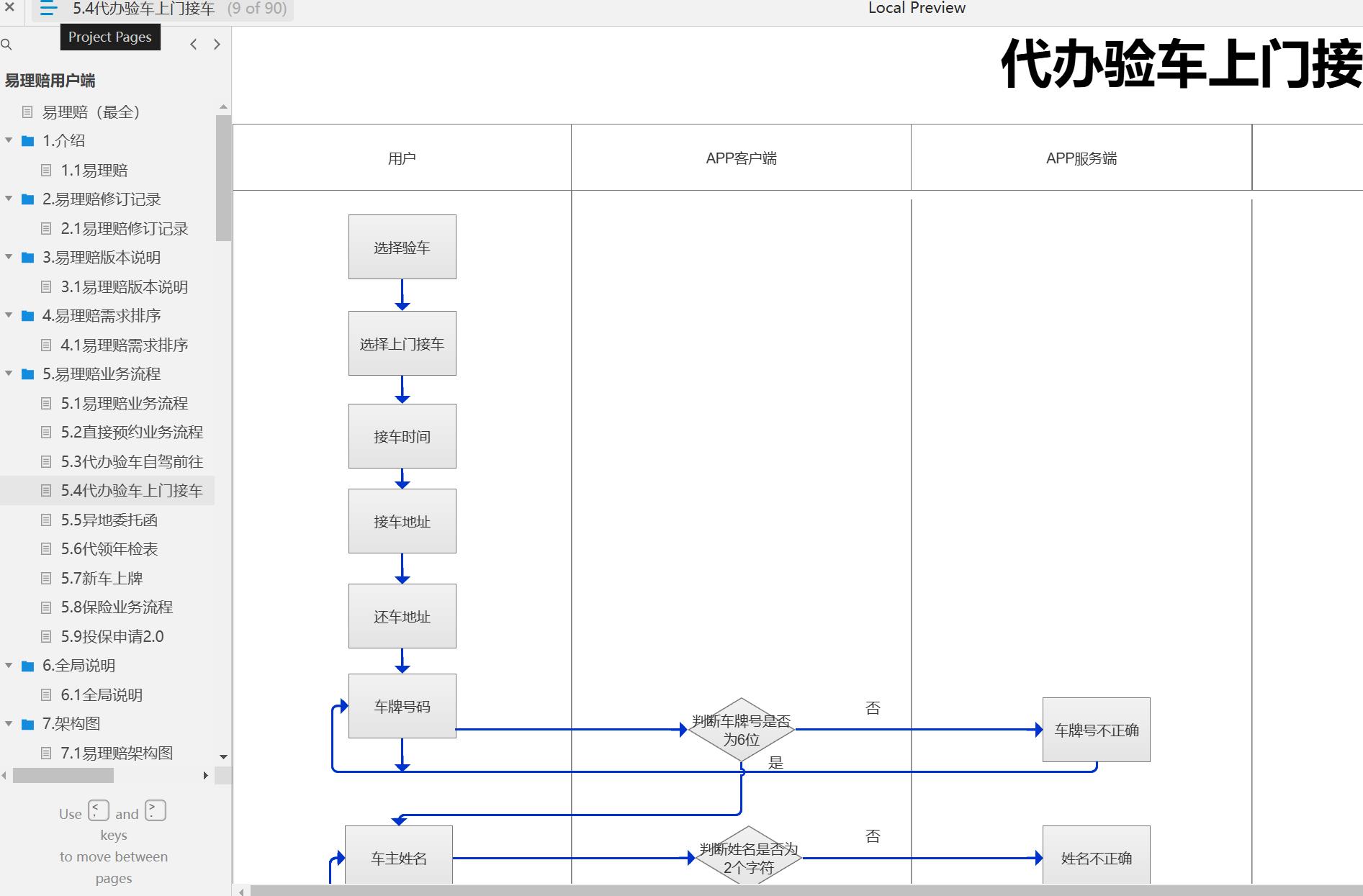Click the 易理赔用户端 project name

pyautogui.click(x=50, y=81)
